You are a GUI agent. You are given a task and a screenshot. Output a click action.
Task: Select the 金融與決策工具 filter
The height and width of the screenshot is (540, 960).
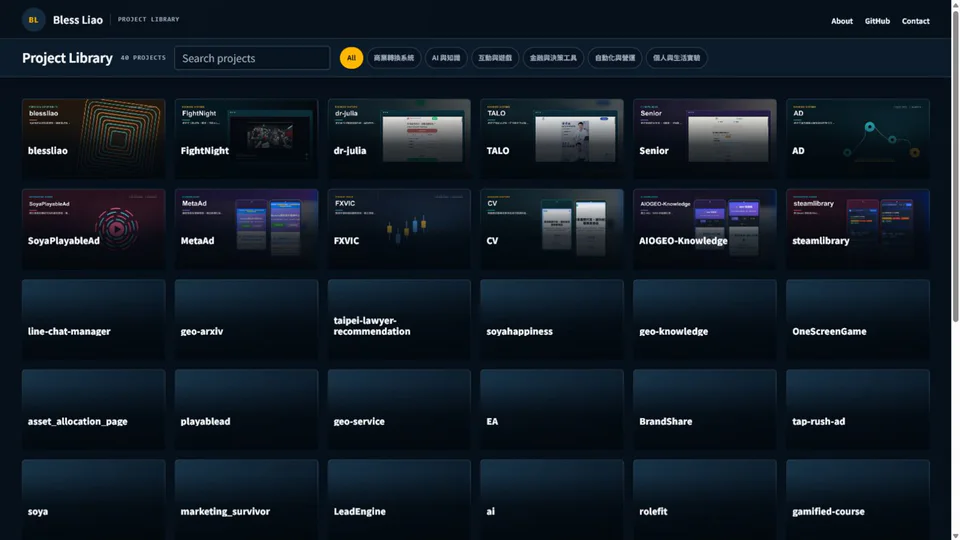(553, 58)
